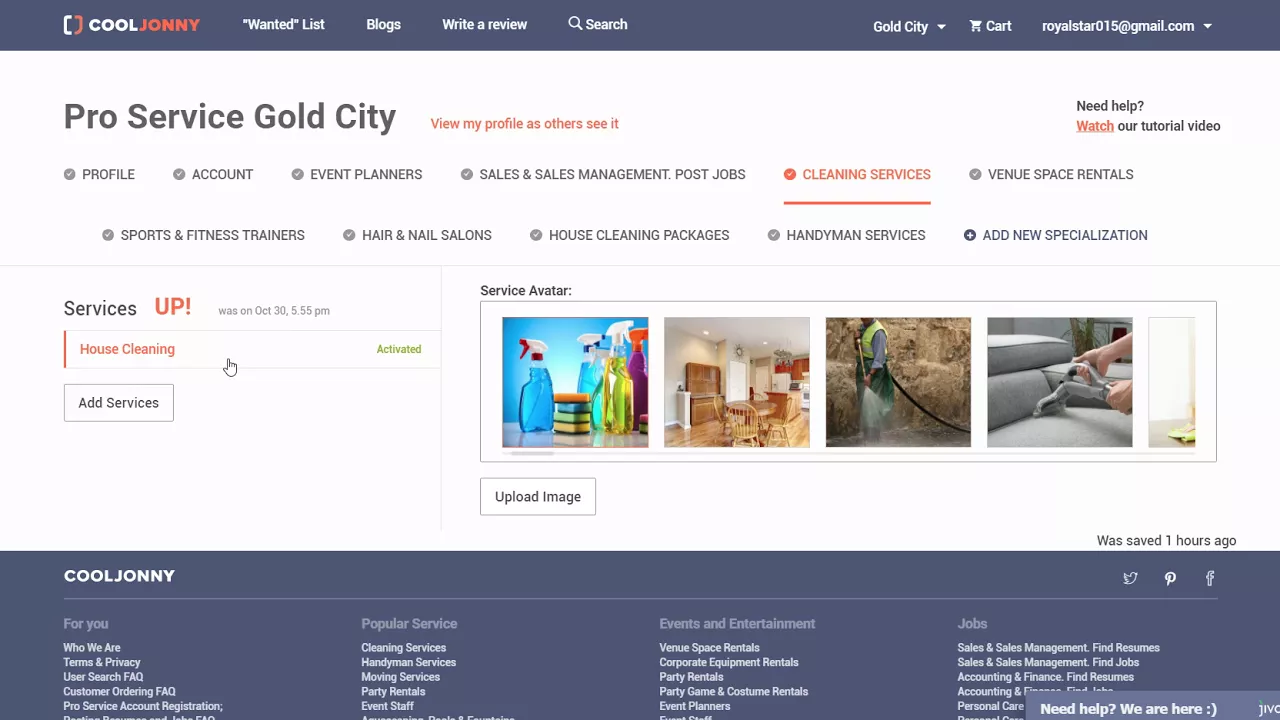
Task: Open the royalstar015@gmail.com account dropdown
Action: pos(1127,26)
